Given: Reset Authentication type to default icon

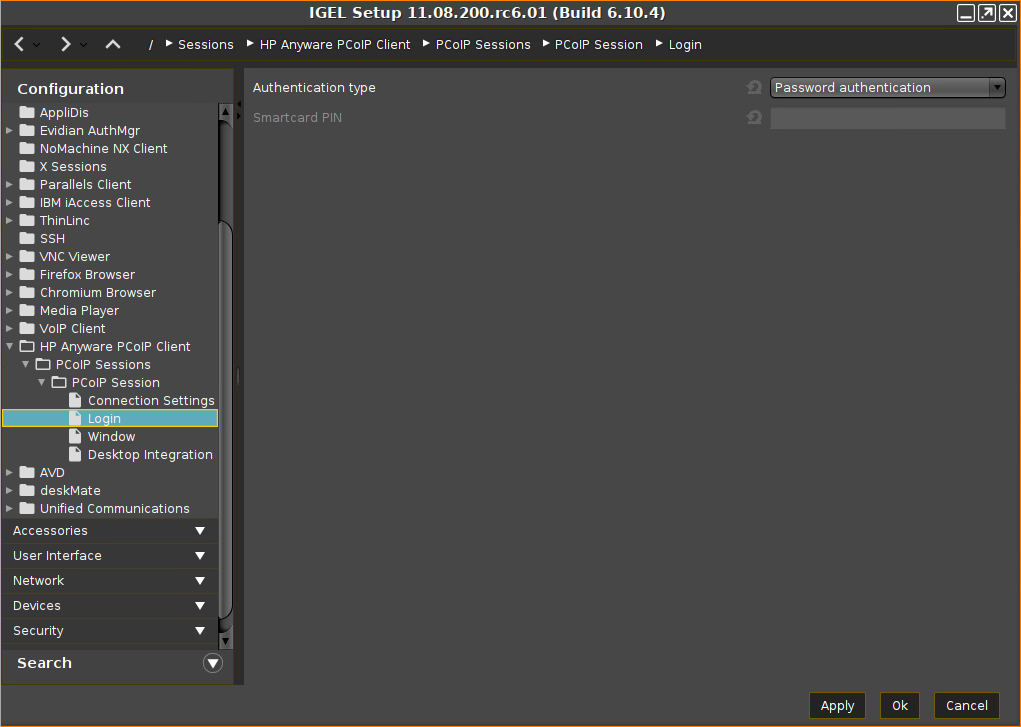Looking at the screenshot, I should click(754, 88).
